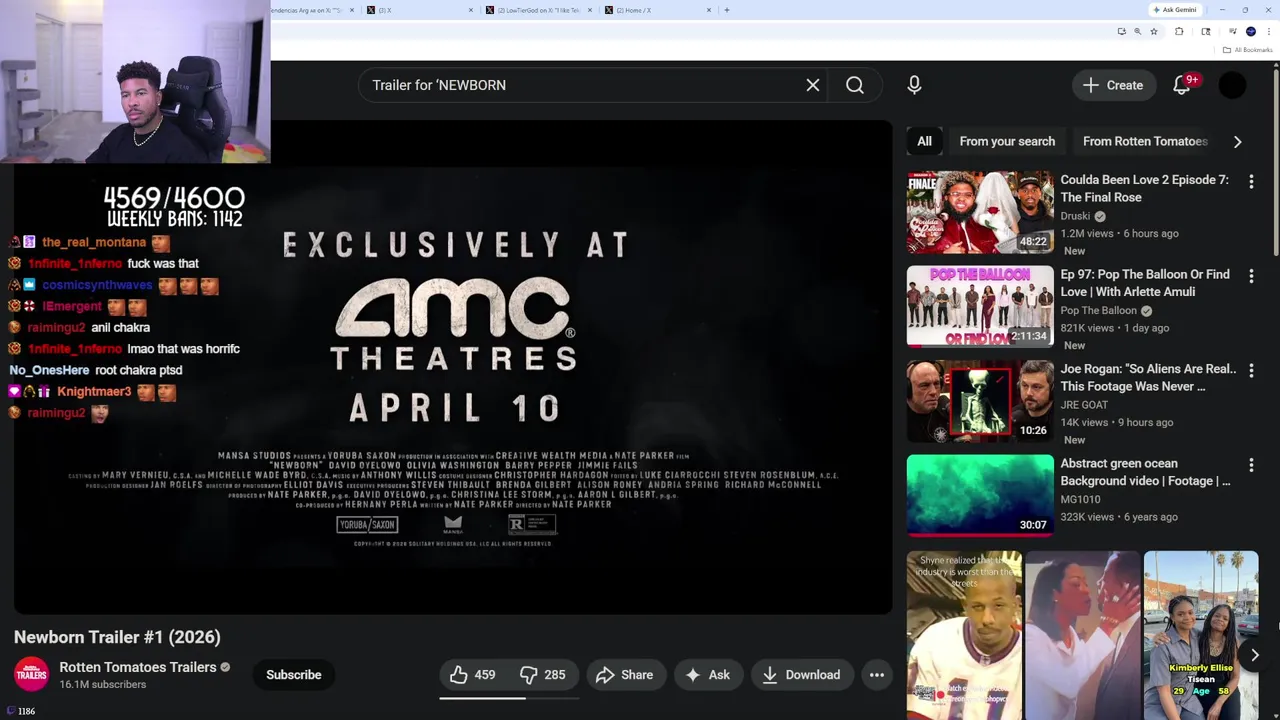1280x720 pixels.
Task: Open the Chrome profile avatar
Action: [x=1251, y=32]
